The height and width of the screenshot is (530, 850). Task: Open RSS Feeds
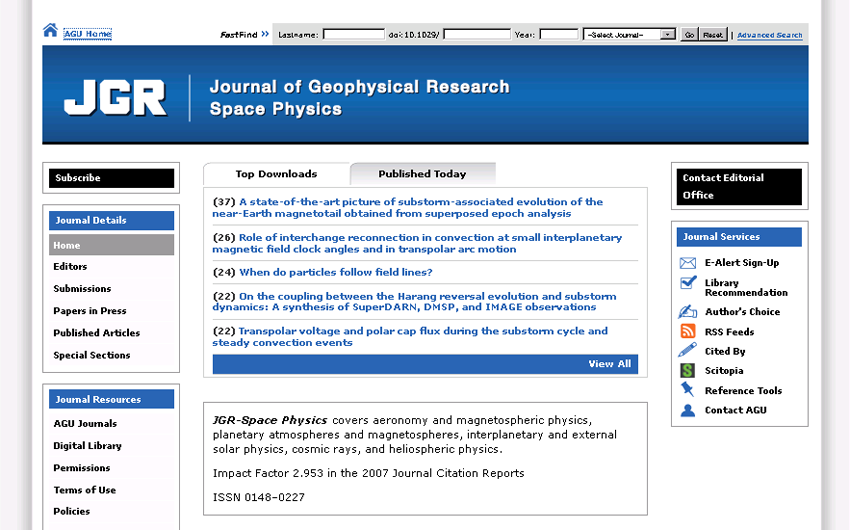click(729, 332)
